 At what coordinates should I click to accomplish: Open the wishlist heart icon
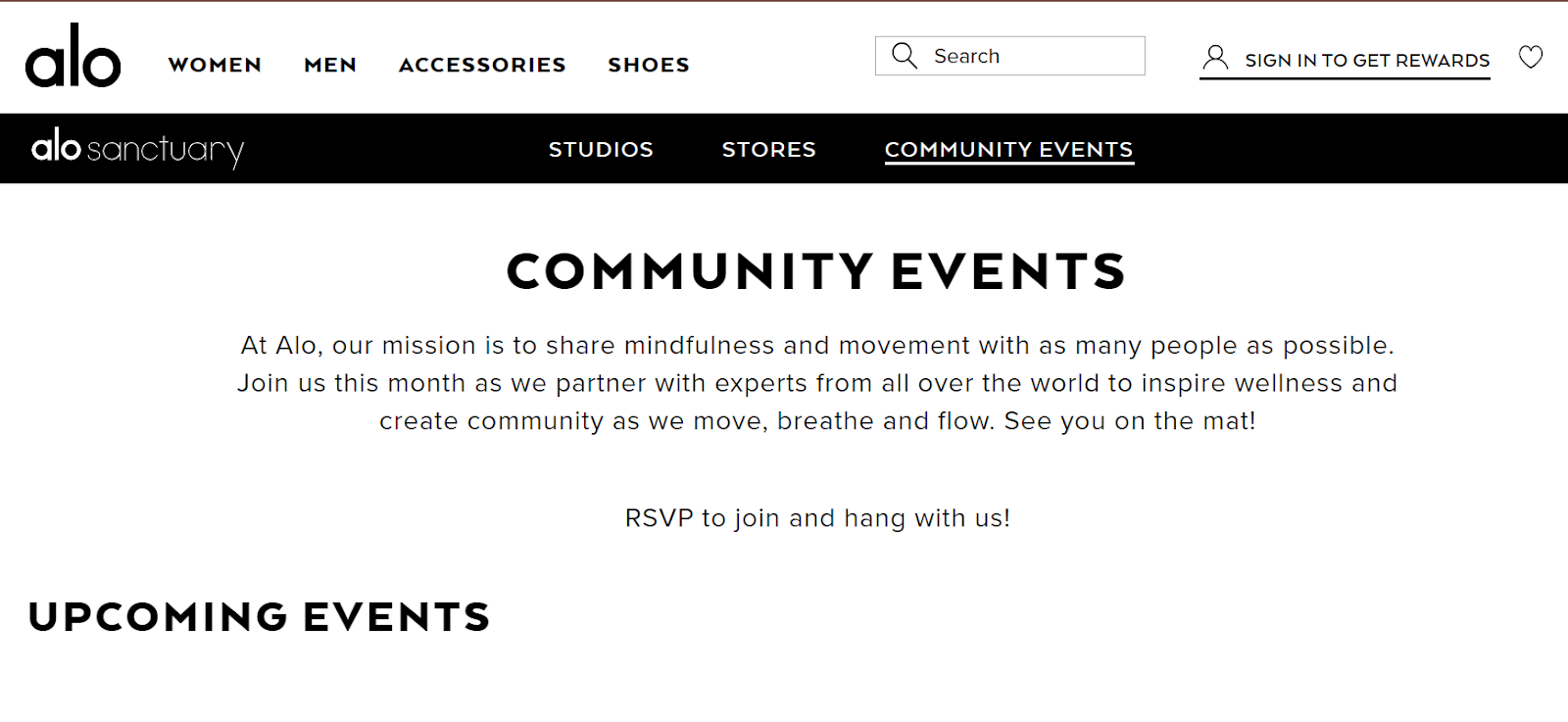(x=1530, y=58)
